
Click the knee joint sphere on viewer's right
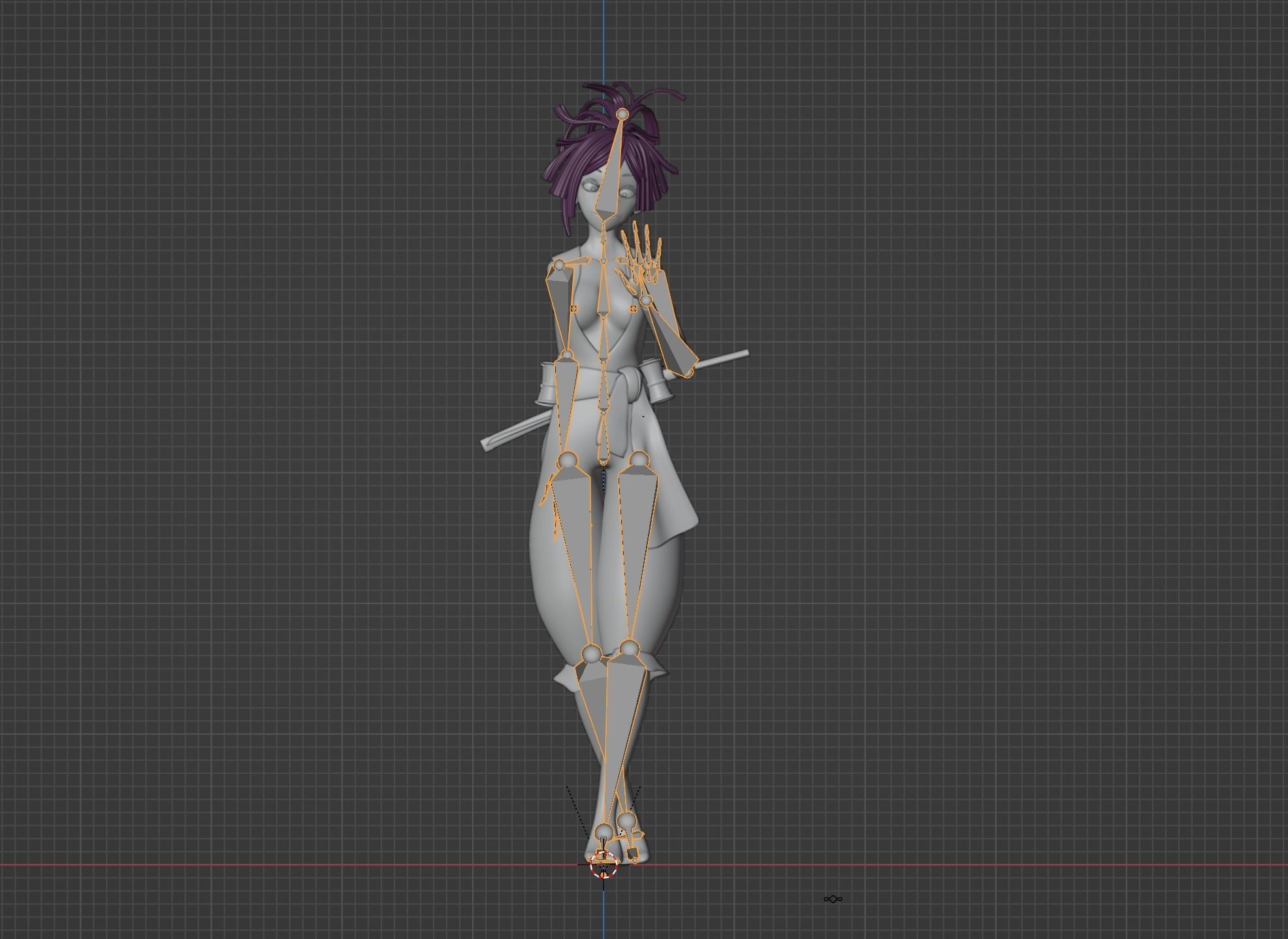point(629,649)
